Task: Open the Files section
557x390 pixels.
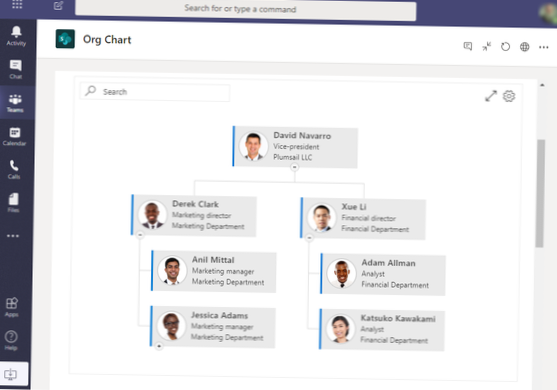Action: point(13,203)
